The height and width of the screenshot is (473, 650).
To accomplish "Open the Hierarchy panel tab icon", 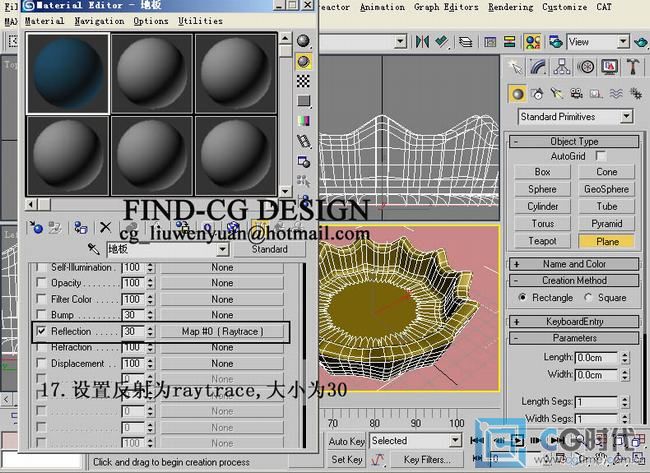I will pos(562,67).
